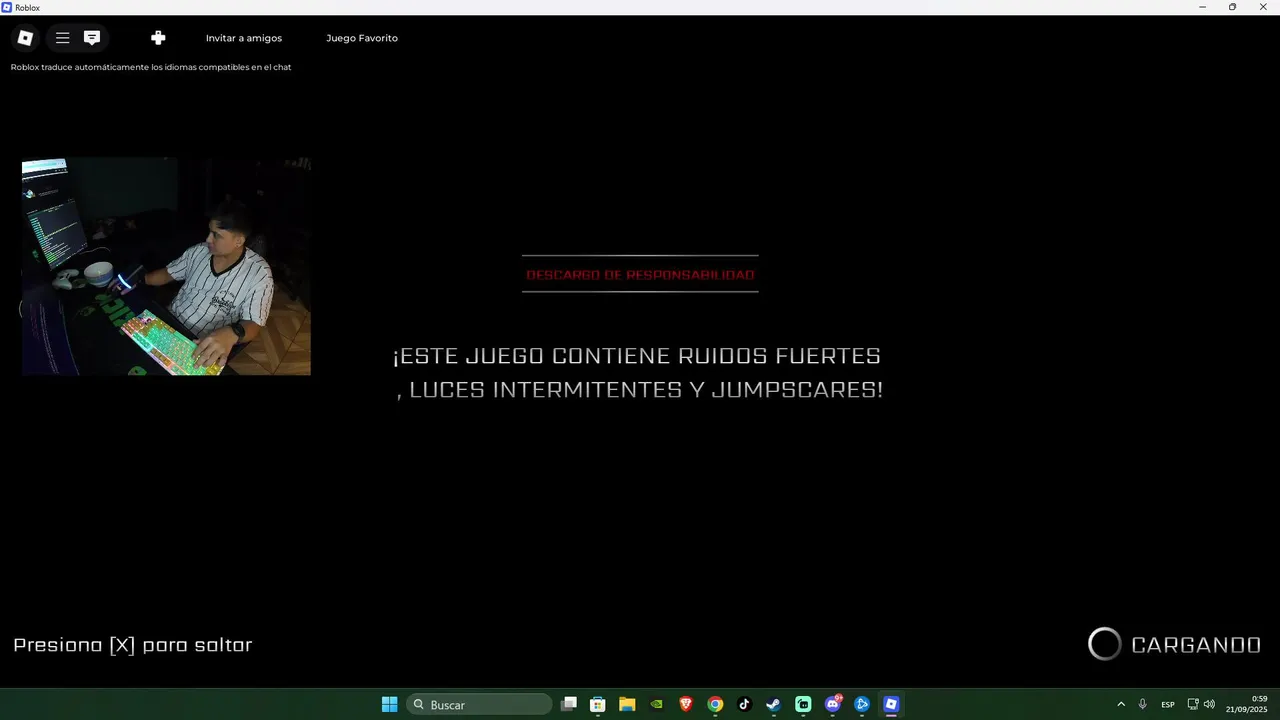Viewport: 1280px width, 720px height.
Task: Close the Roblox window
Action: pos(1263,7)
